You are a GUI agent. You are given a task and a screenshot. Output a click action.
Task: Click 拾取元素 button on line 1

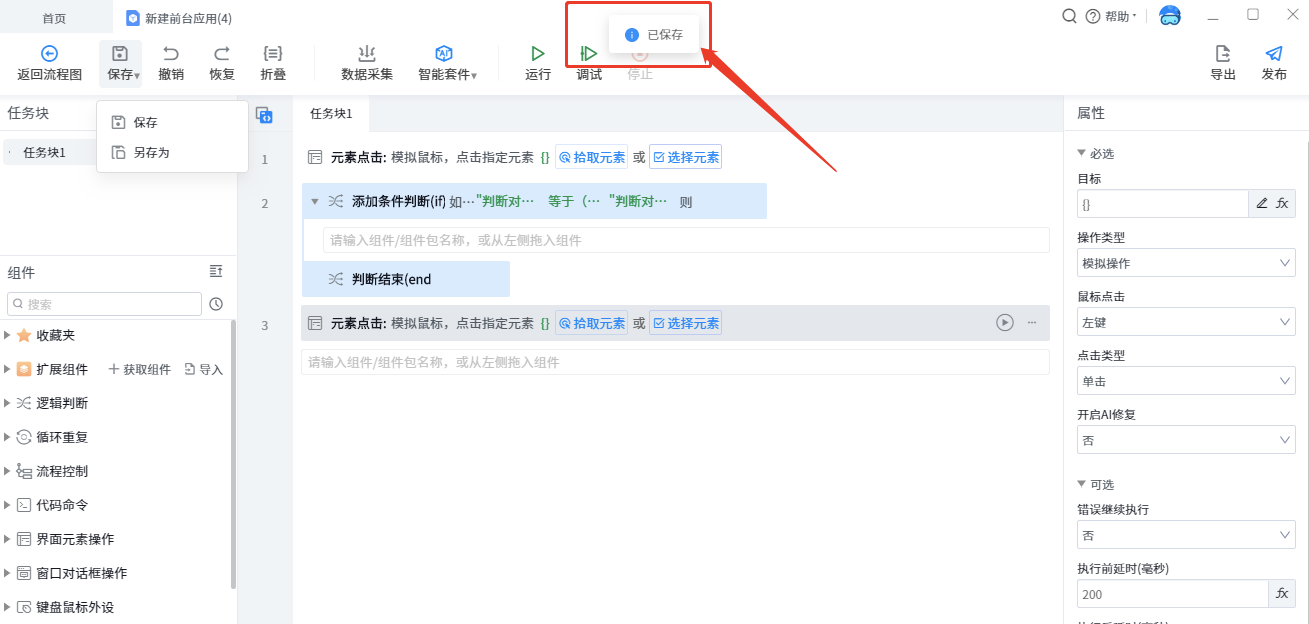(x=592, y=157)
